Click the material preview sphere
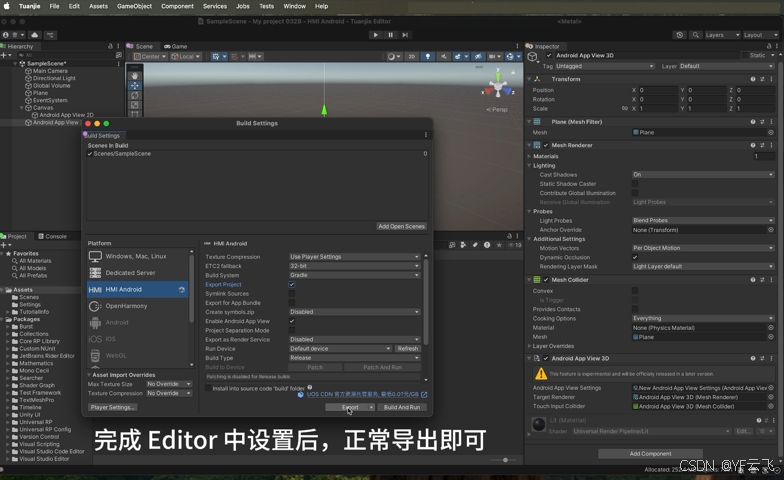784x480 pixels. (539, 424)
